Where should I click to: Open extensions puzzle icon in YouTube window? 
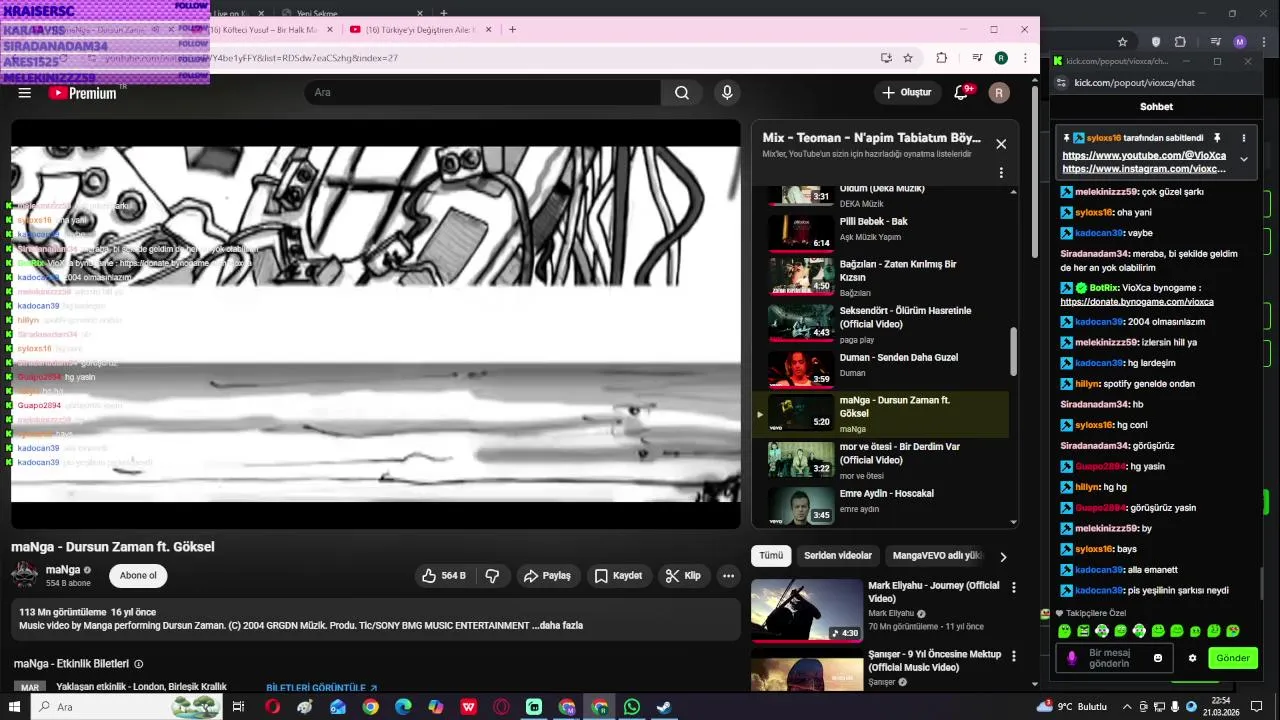coord(942,58)
